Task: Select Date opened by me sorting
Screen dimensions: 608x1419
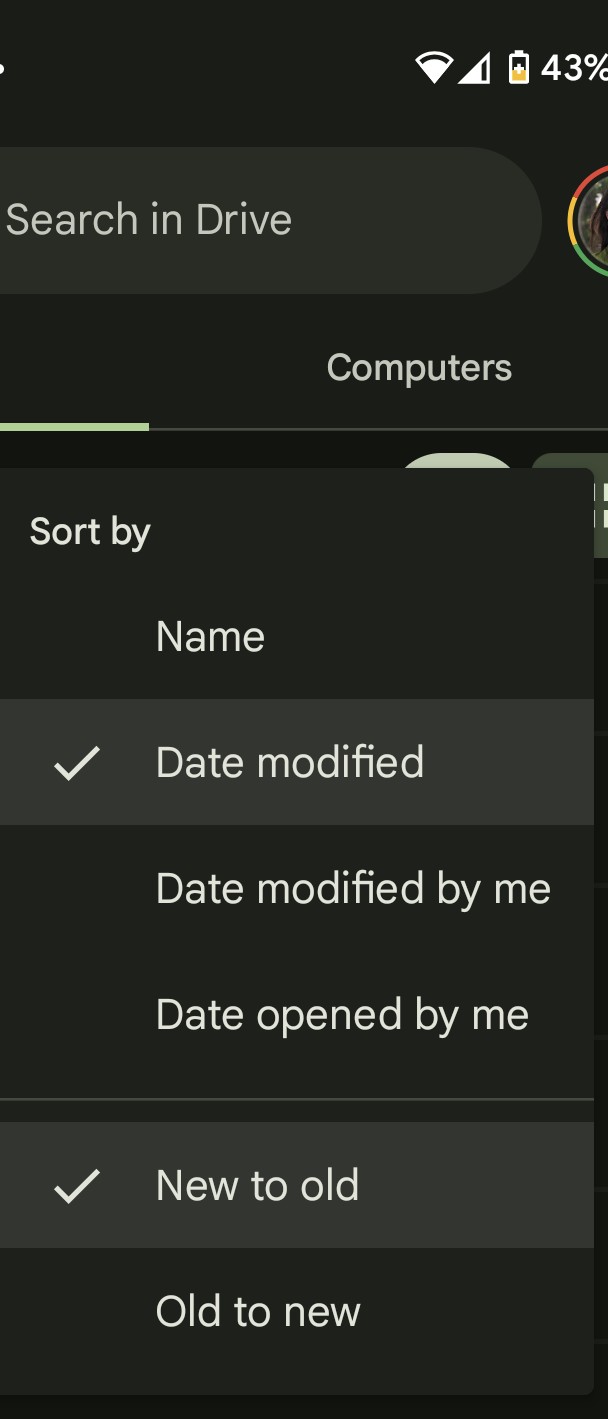Action: 342,1015
